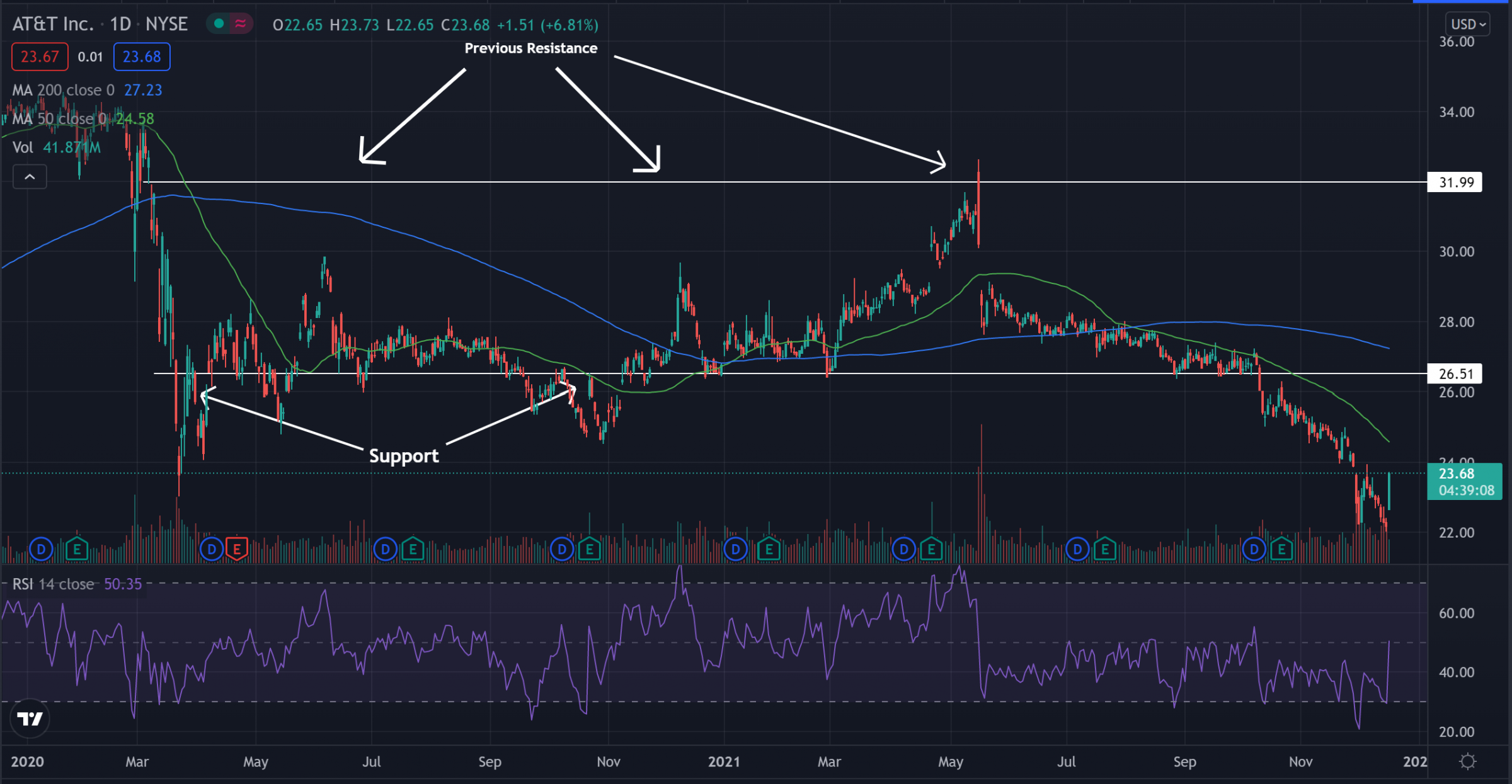Screen dimensions: 1512x784
Task: Select the MA 200 close indicator label
Action: [63, 90]
